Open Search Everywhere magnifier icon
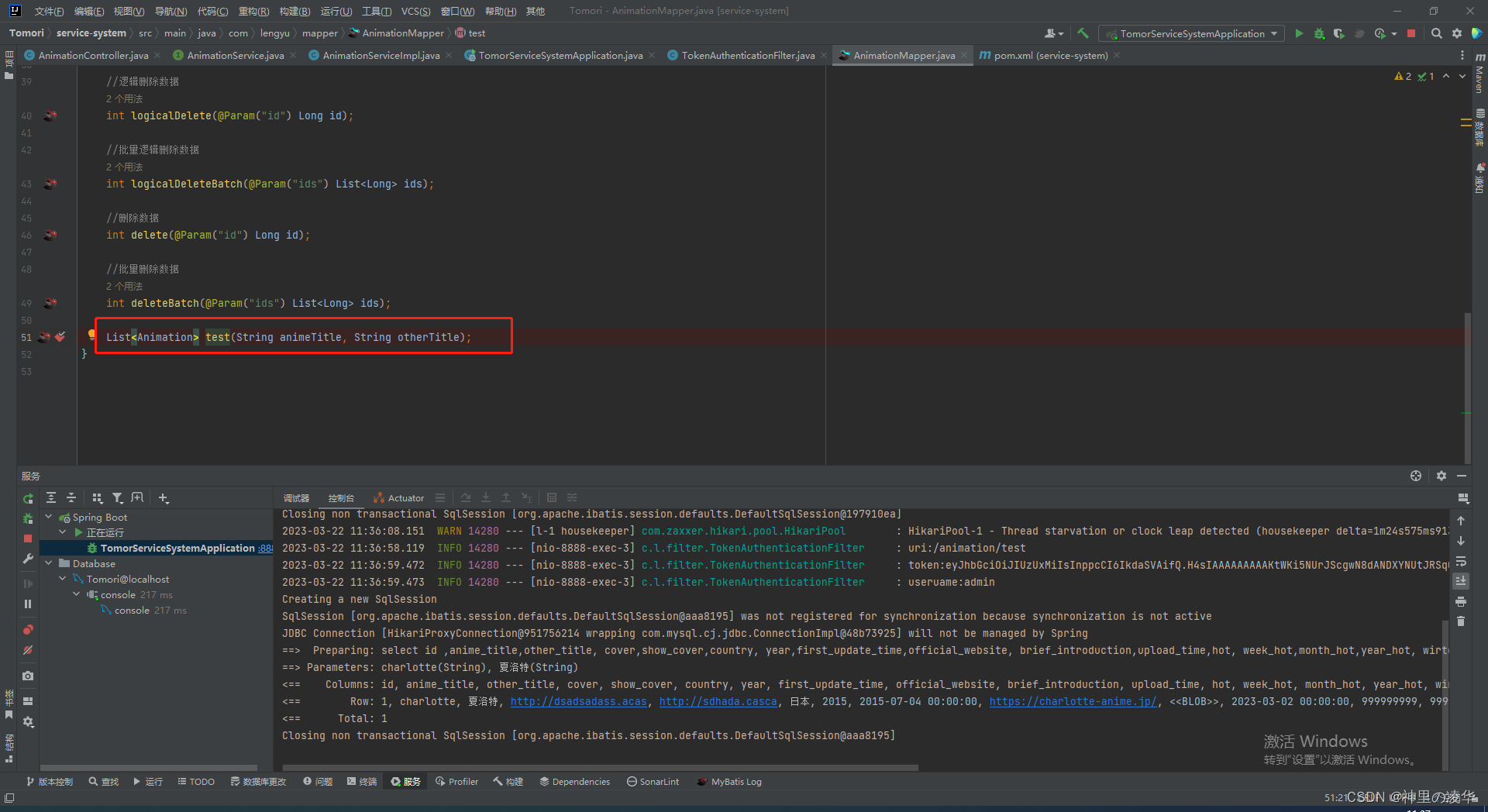1488x812 pixels. [x=1436, y=33]
